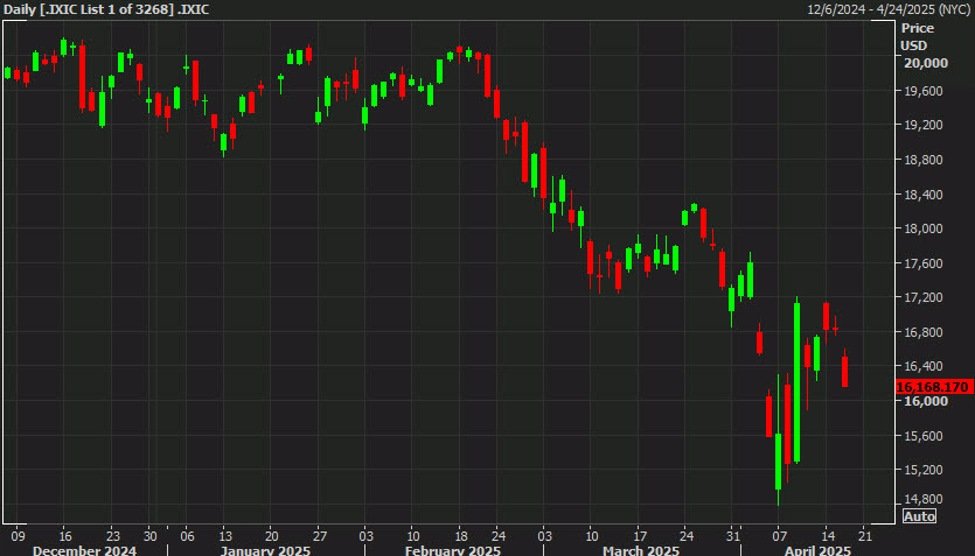Click the last red candle on the right
Viewport: 975px width, 556px height.
[845, 371]
